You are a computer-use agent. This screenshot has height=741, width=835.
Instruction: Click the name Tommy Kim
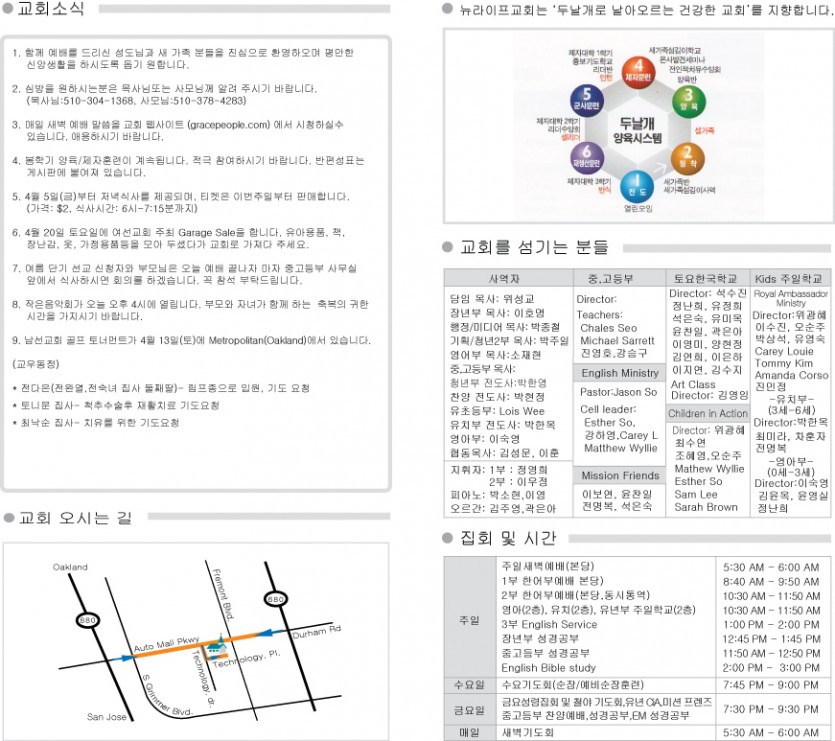coord(783,363)
